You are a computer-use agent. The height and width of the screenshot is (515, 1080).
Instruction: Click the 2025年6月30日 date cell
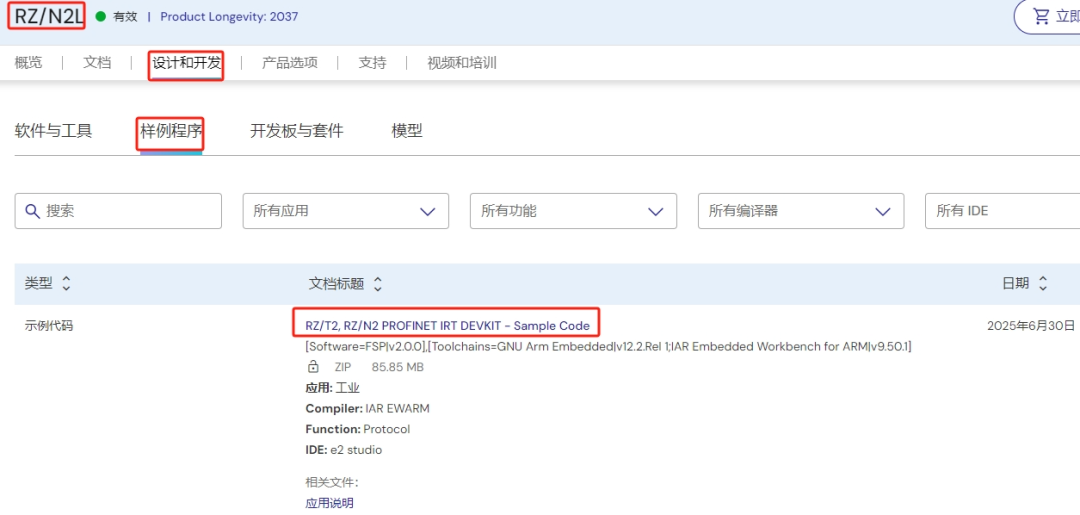point(1030,326)
